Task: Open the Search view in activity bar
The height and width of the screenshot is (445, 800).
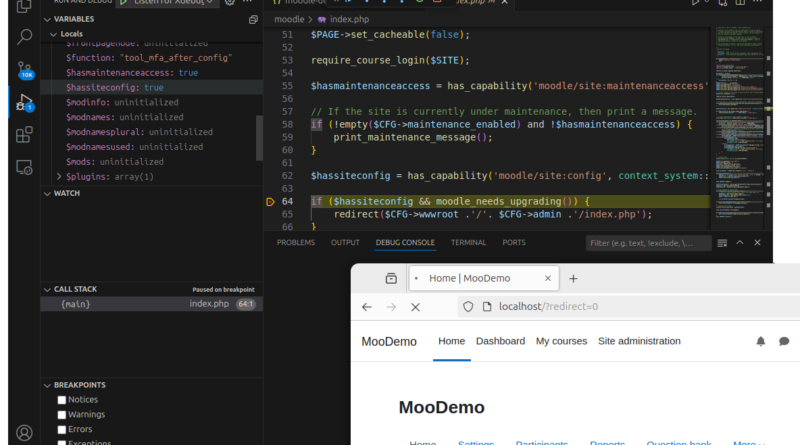Action: tap(24, 37)
